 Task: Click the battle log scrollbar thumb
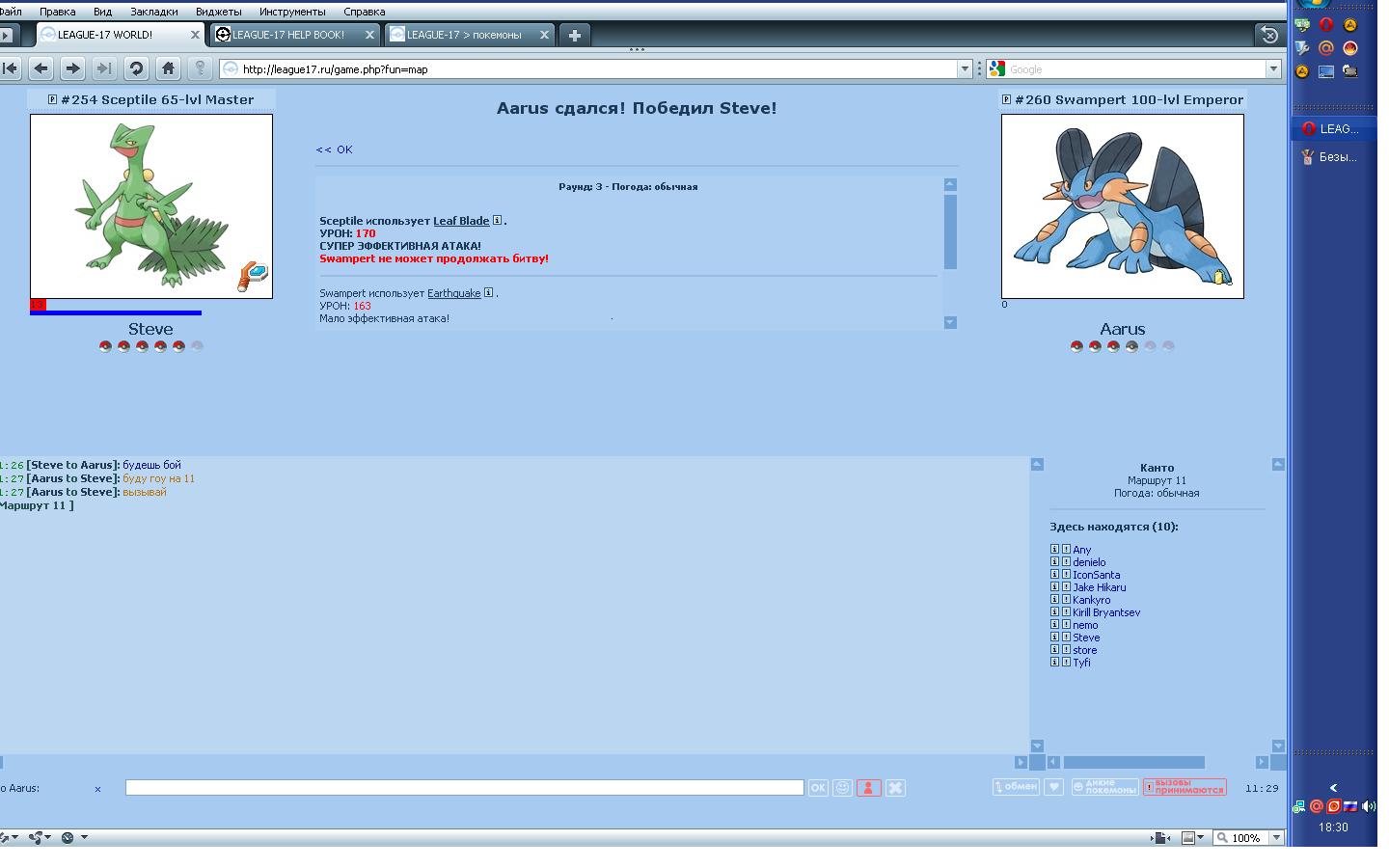tap(950, 231)
